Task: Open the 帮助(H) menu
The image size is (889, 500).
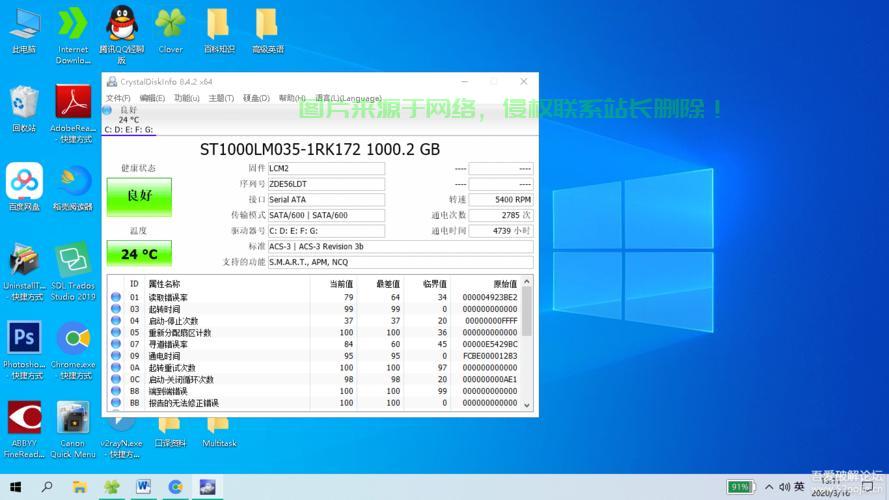Action: pos(291,98)
